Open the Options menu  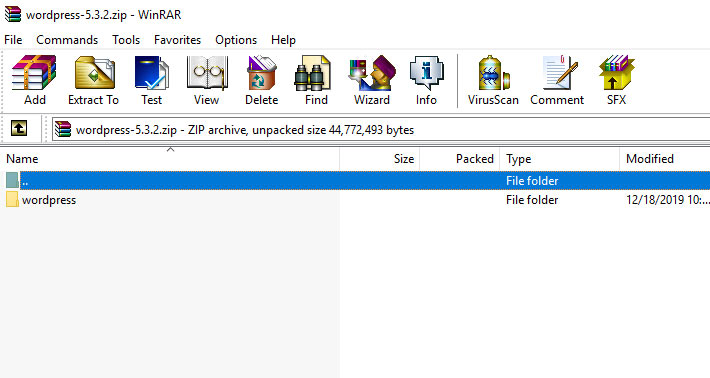tap(236, 40)
